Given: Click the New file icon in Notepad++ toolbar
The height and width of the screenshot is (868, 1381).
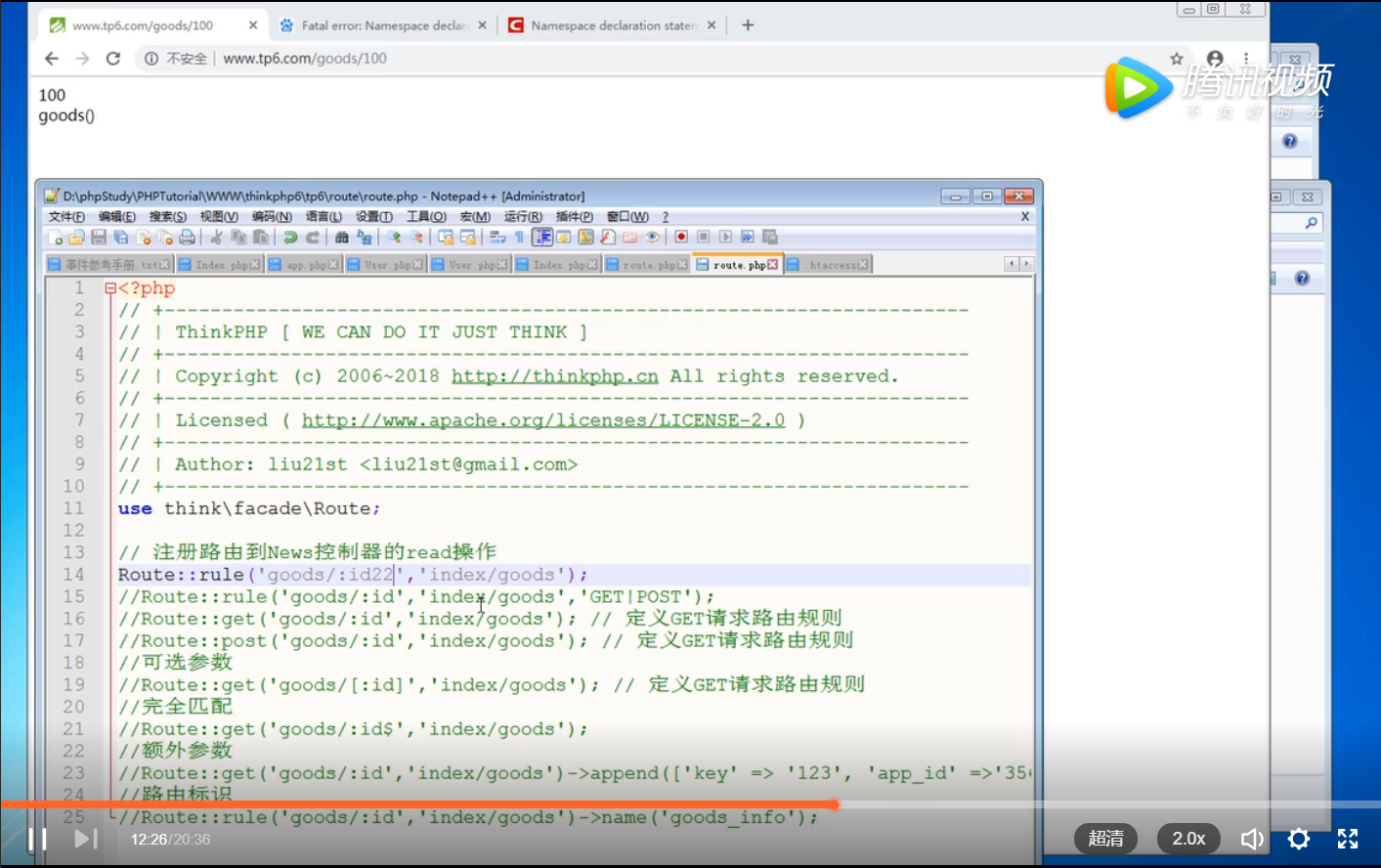Looking at the screenshot, I should pyautogui.click(x=56, y=237).
